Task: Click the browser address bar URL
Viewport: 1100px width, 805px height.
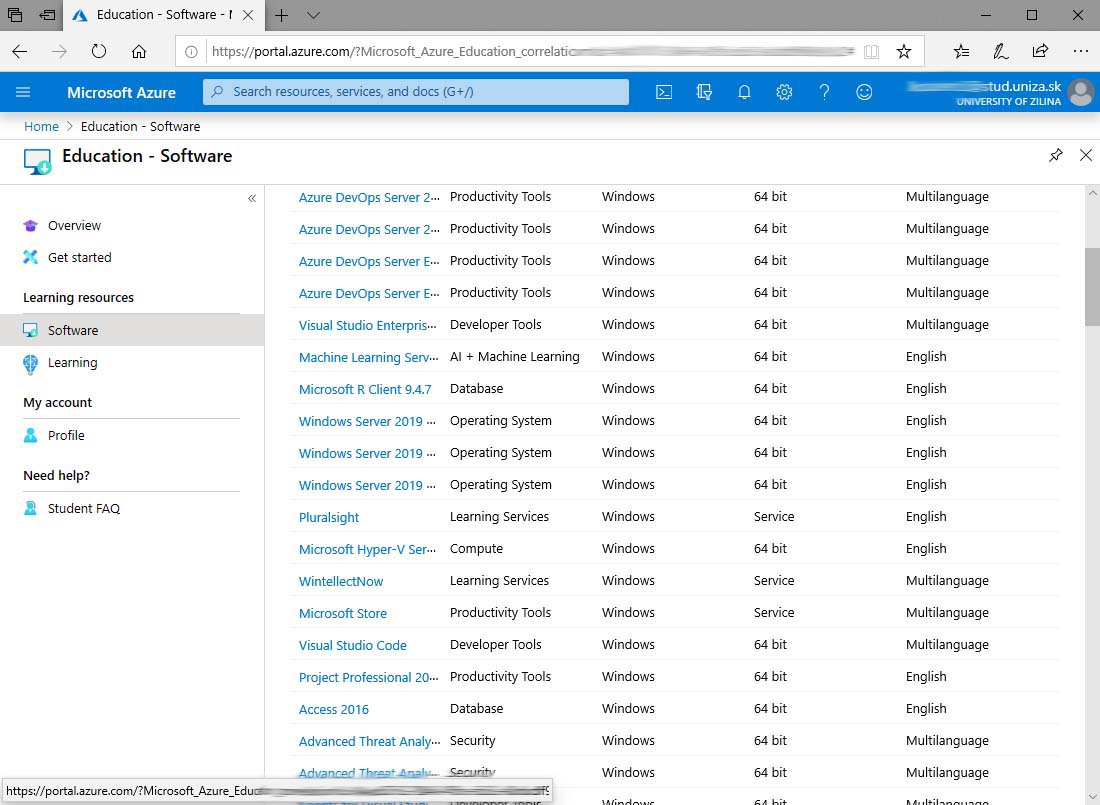Action: 533,51
